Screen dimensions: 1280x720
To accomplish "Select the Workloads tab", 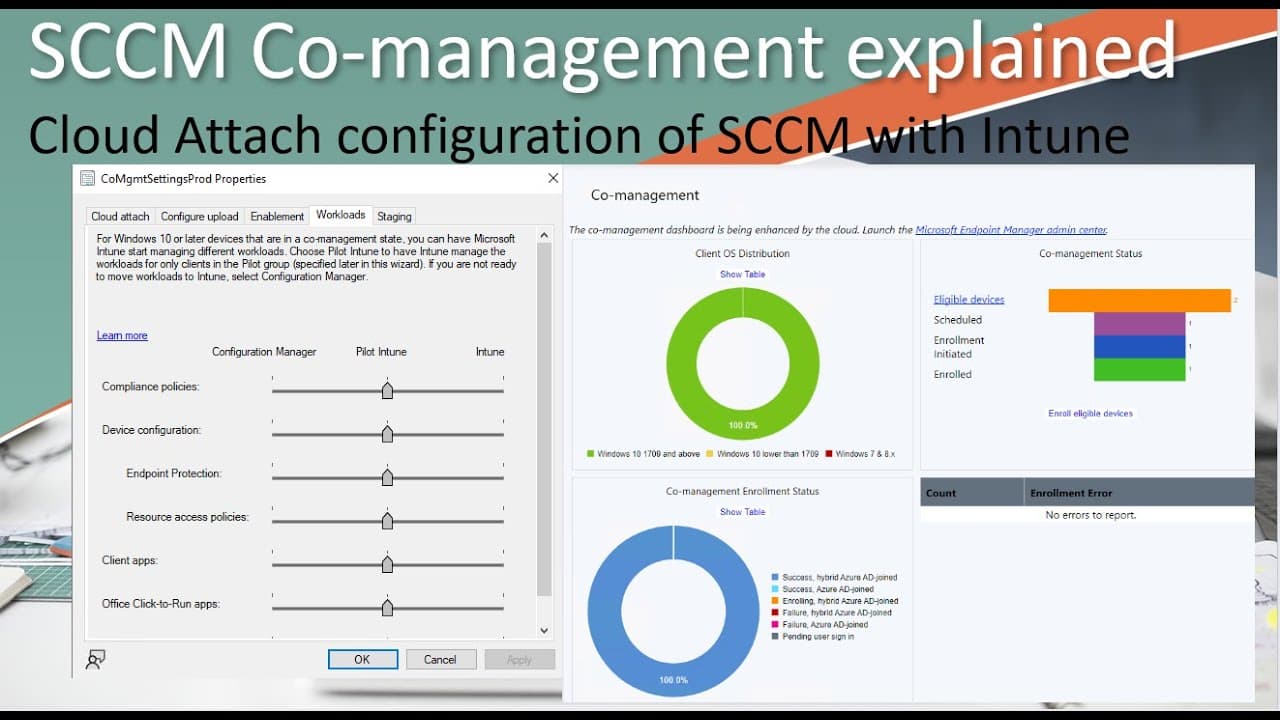I will (341, 215).
